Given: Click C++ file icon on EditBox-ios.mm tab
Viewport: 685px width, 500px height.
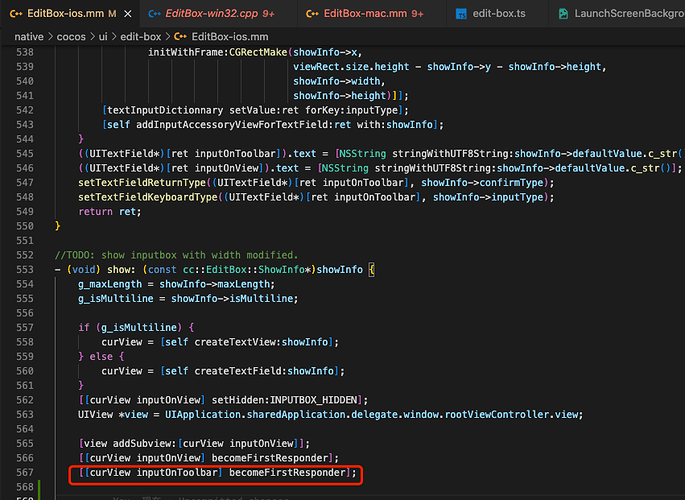Looking at the screenshot, I should click(x=16, y=14).
